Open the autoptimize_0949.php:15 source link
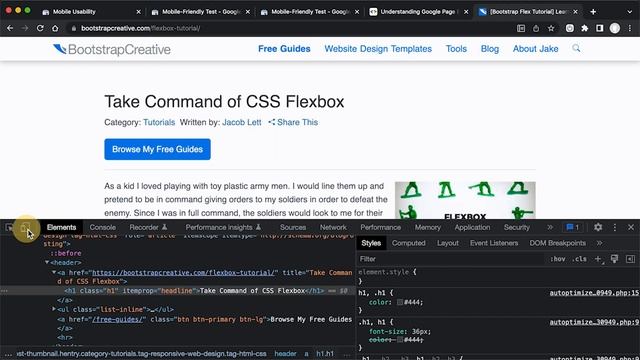Screen dimensions: 640x360 tap(594, 293)
